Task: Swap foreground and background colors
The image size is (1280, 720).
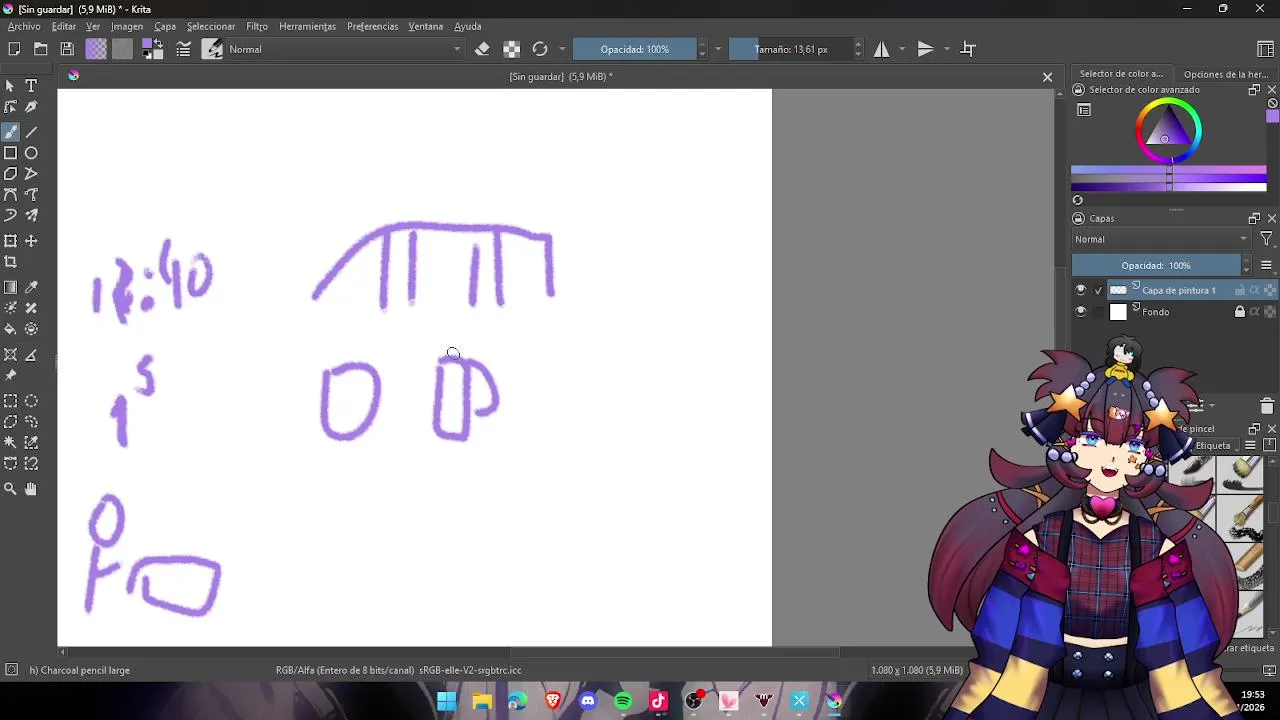Action: [159, 43]
